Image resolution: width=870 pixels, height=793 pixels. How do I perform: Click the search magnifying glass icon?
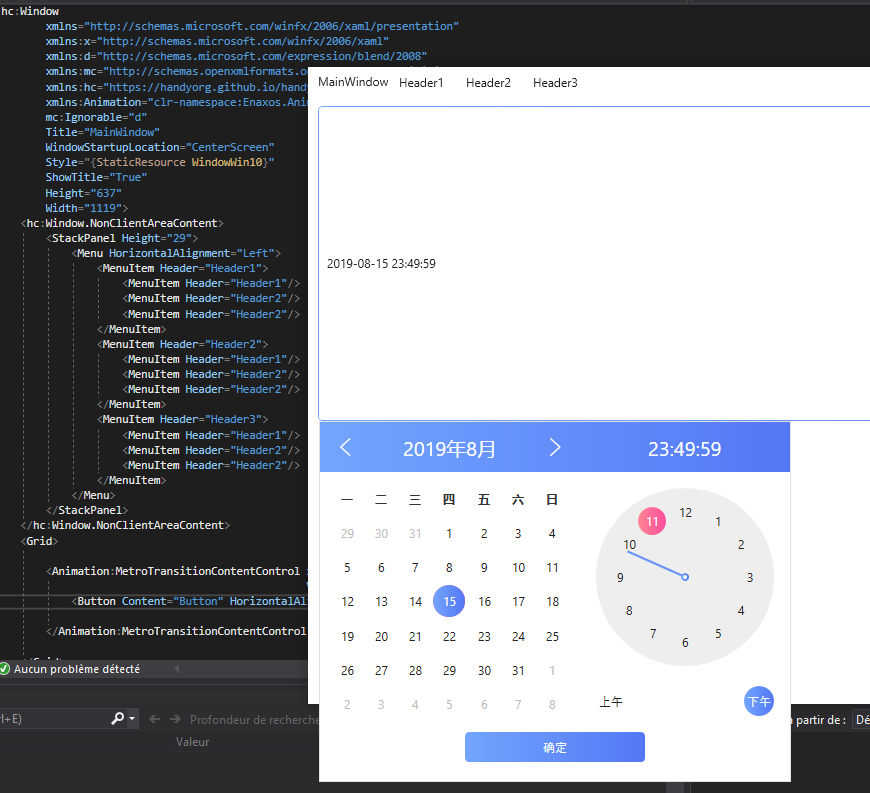click(117, 718)
